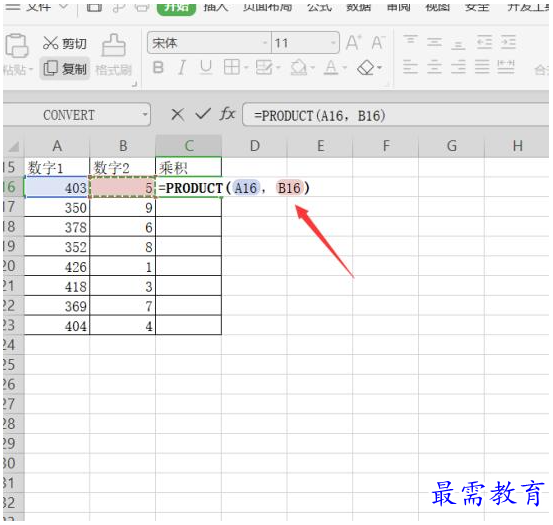Open the Page Layout (页面布局) tab

[x=267, y=8]
